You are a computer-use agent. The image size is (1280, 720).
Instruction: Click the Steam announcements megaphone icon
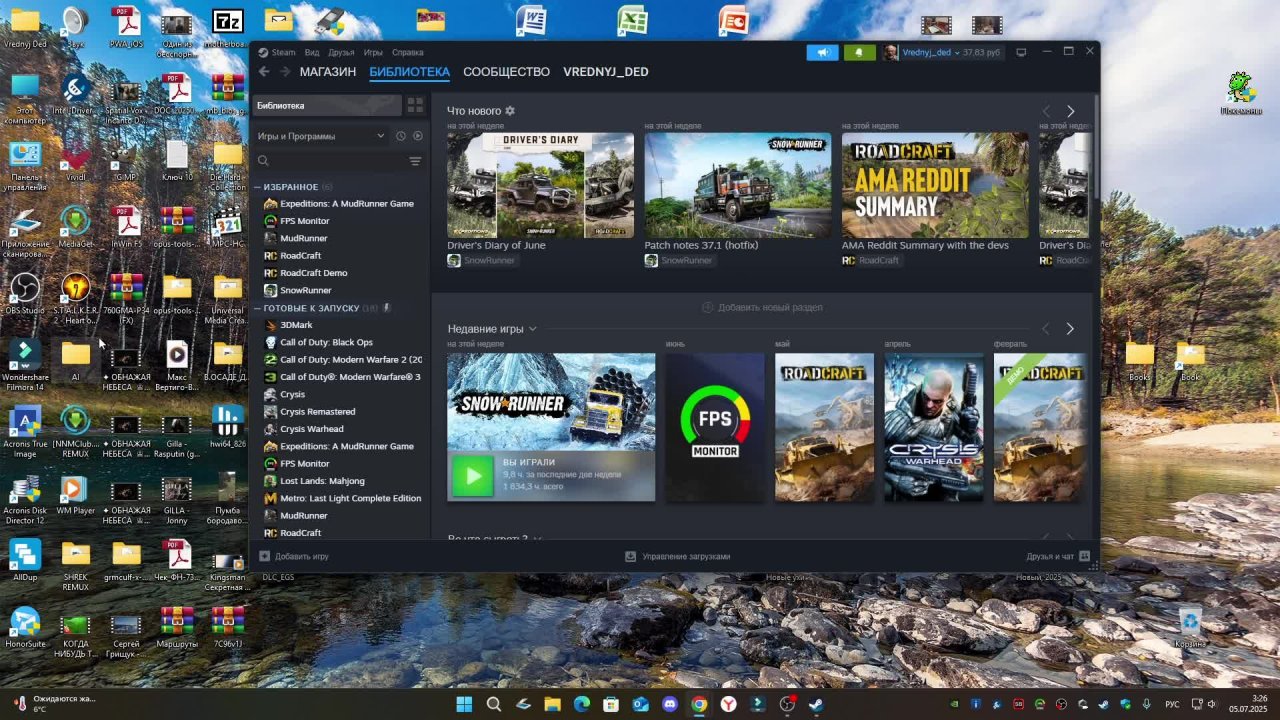tap(822, 52)
